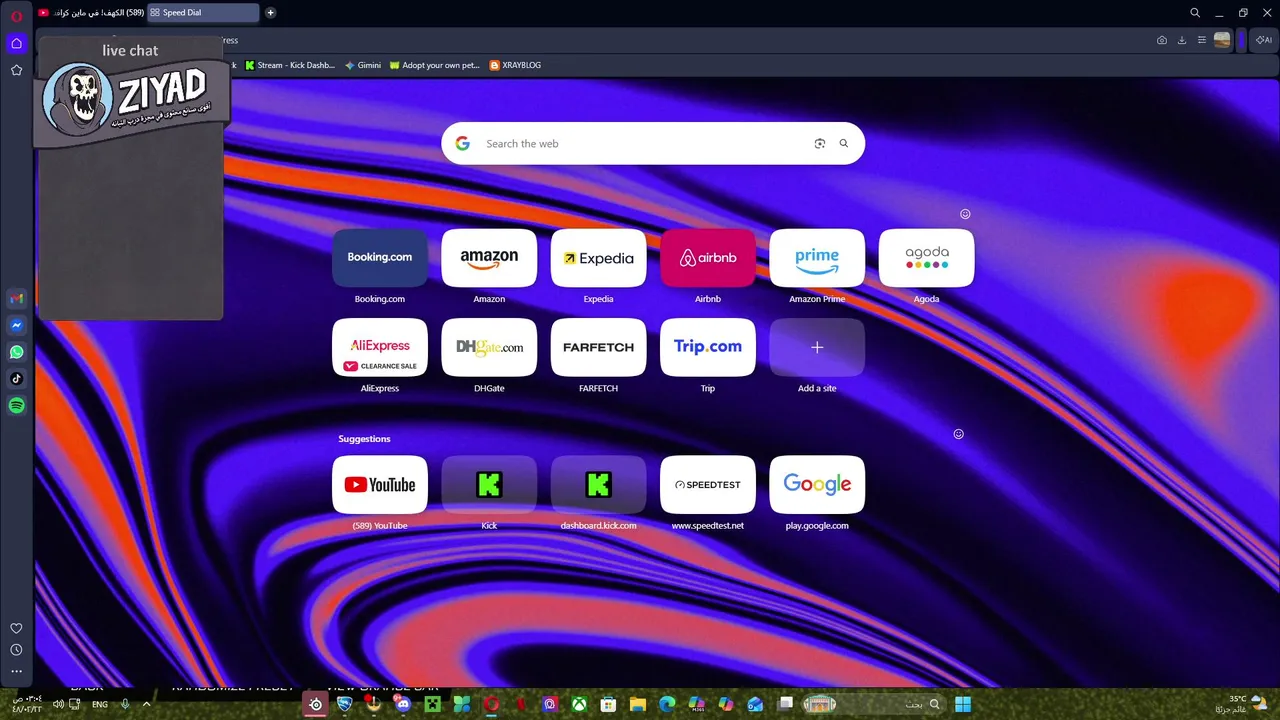Click the Add a site tile
This screenshot has height=720, width=1280.
pyautogui.click(x=817, y=347)
